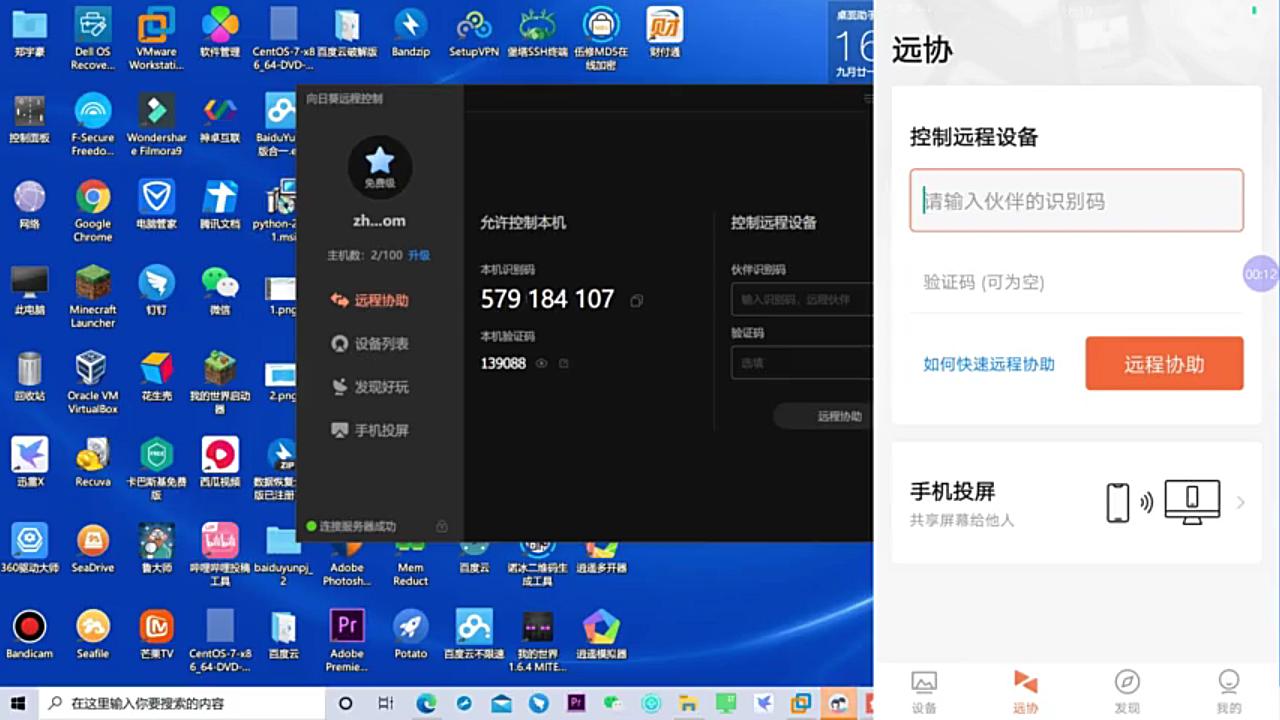Click the 微信 WeChat desktop icon
This screenshot has width=1280, height=720.
point(220,290)
